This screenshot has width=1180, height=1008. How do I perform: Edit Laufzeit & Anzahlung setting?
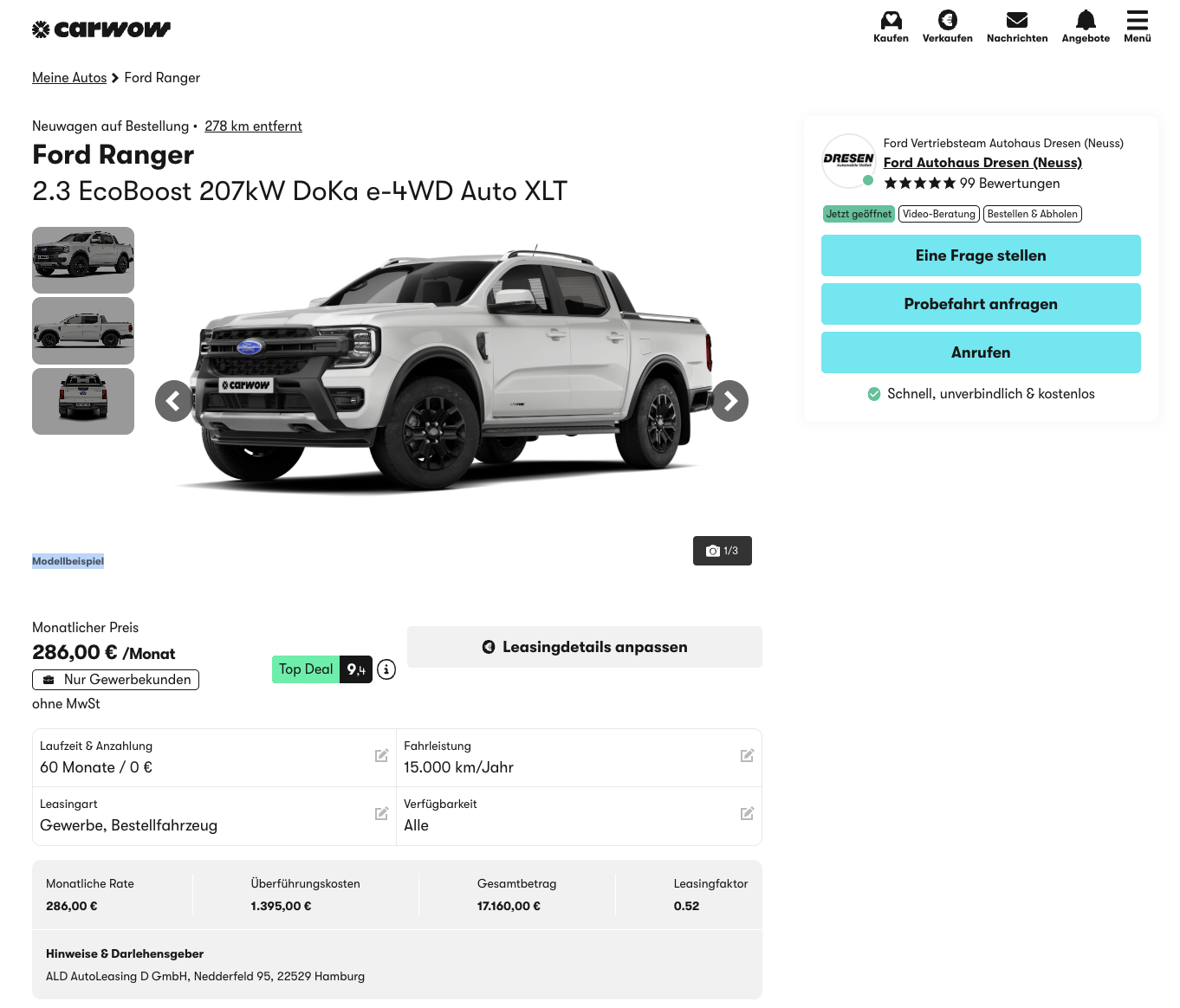pos(381,756)
